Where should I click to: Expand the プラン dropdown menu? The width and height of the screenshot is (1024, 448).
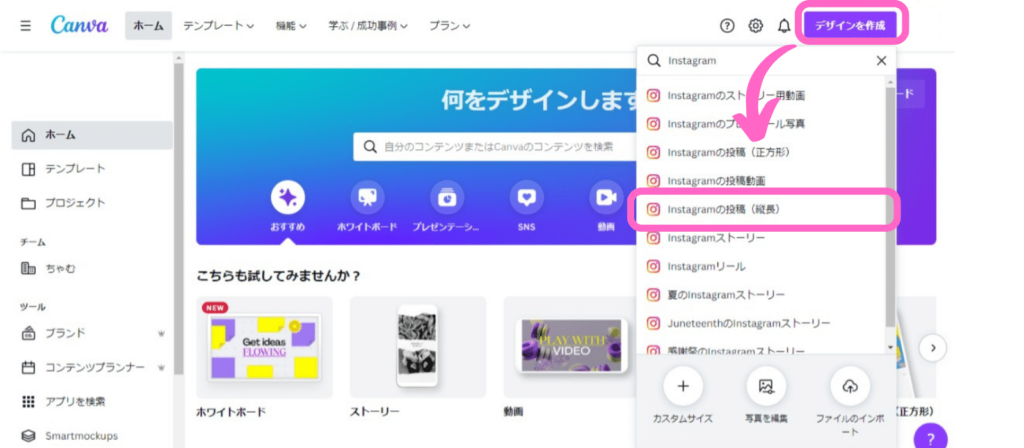[449, 26]
